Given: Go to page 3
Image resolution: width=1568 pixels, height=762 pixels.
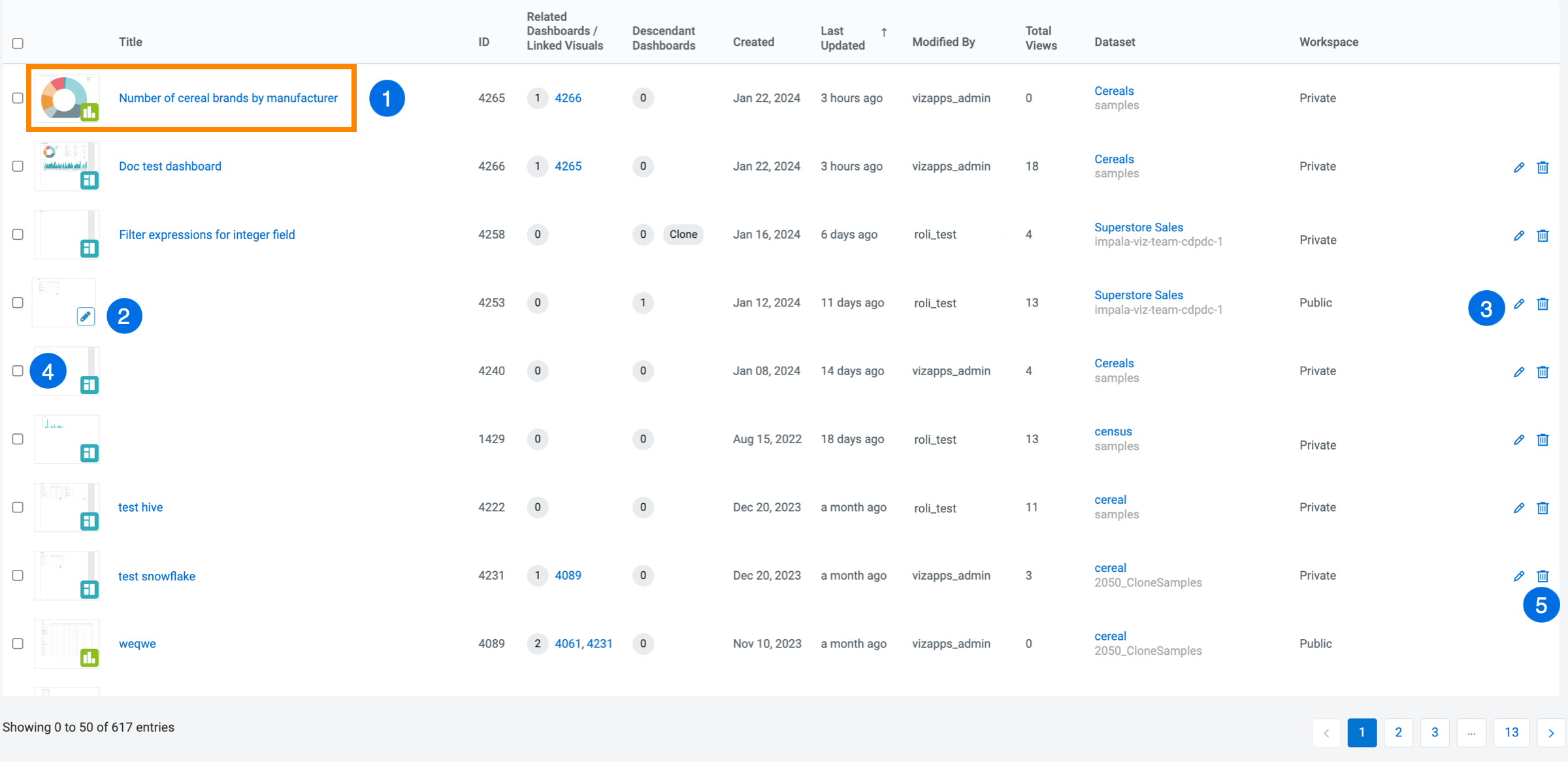Looking at the screenshot, I should [1435, 733].
